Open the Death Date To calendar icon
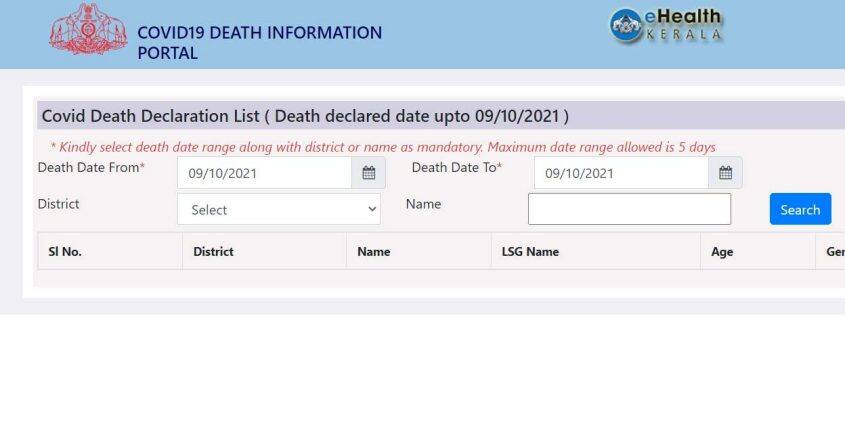Viewport: 845px width, 440px height. point(725,173)
